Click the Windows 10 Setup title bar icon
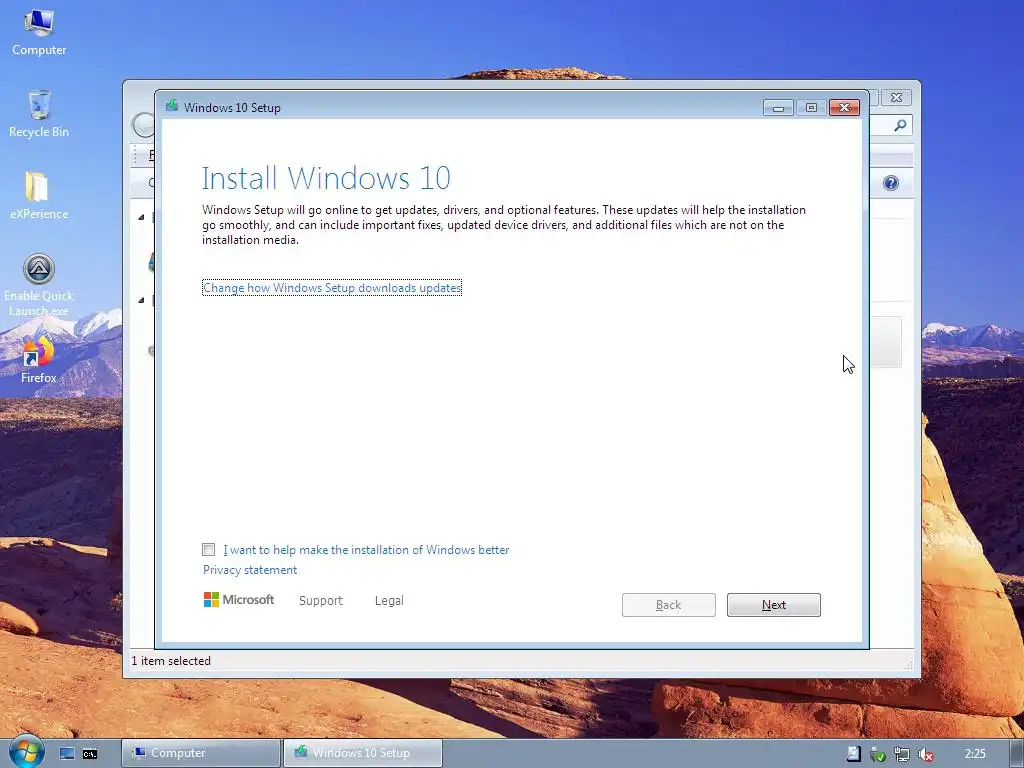 [172, 106]
